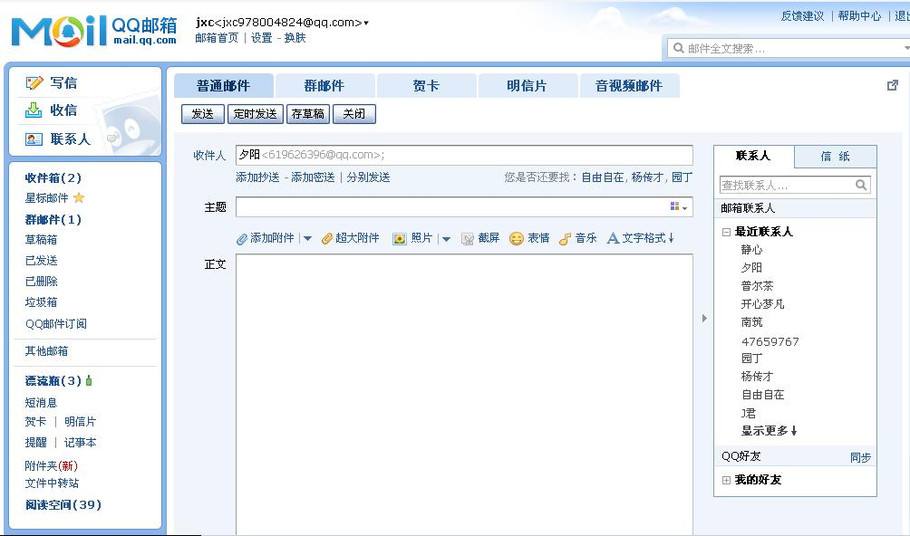
Task: Open the 已发送 sent folder
Action: click(41, 260)
